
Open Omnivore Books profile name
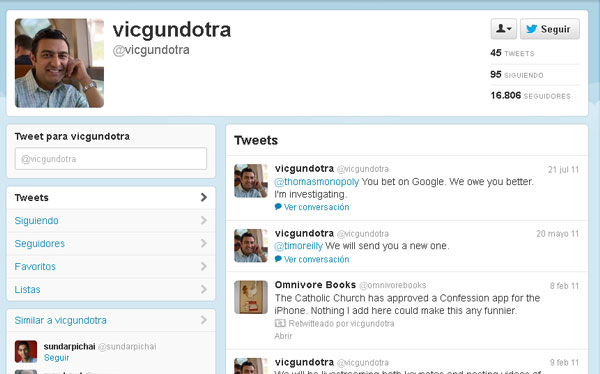[x=315, y=285]
